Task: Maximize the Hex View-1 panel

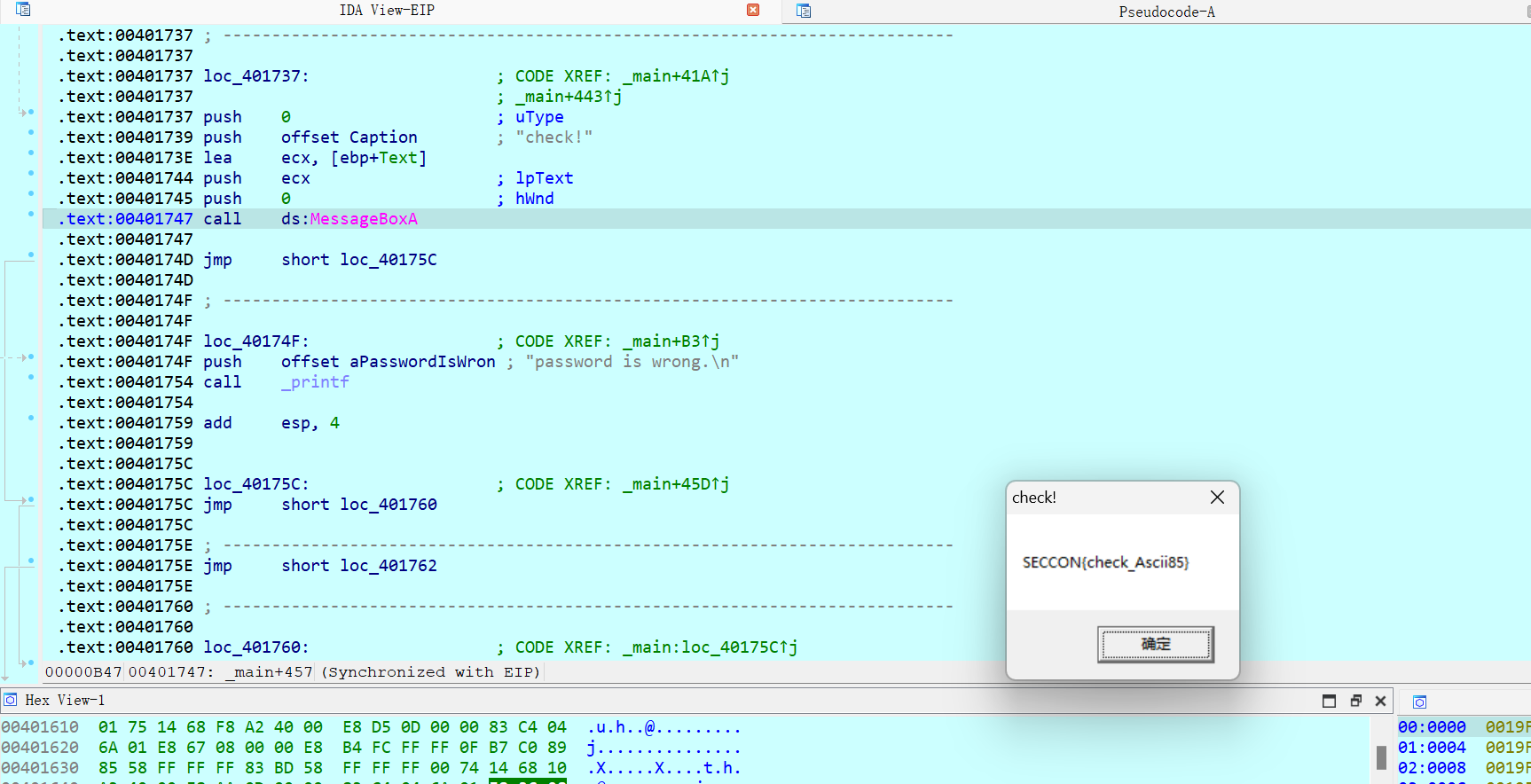Action: (x=1329, y=701)
